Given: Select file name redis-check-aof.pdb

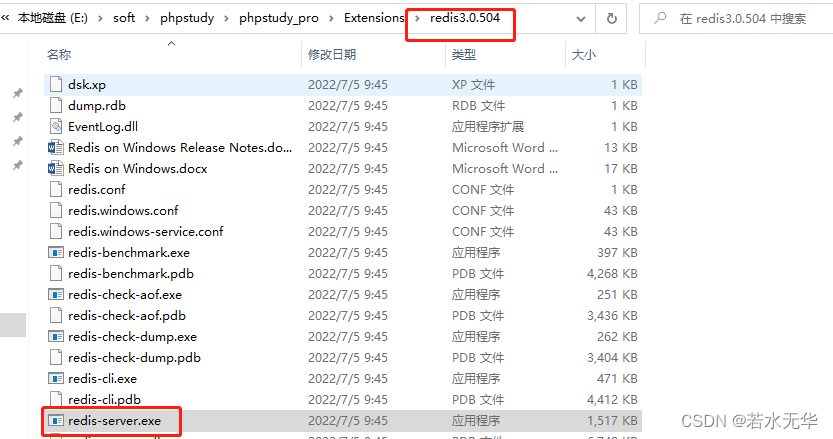Looking at the screenshot, I should [x=127, y=315].
